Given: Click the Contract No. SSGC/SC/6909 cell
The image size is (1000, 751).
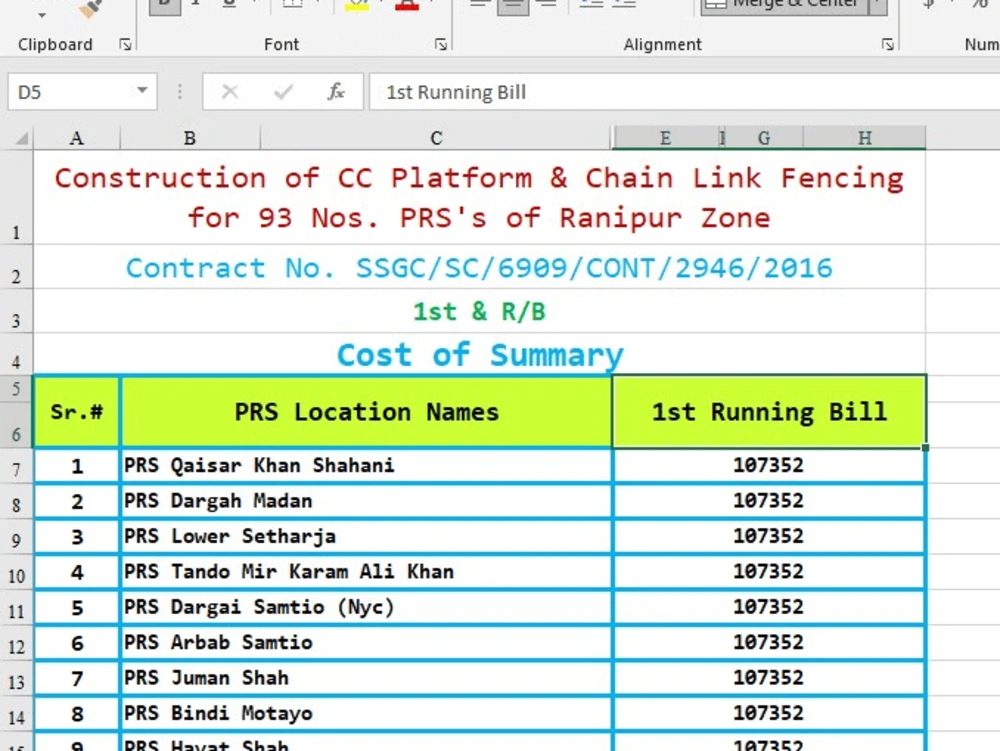Looking at the screenshot, I should [479, 267].
